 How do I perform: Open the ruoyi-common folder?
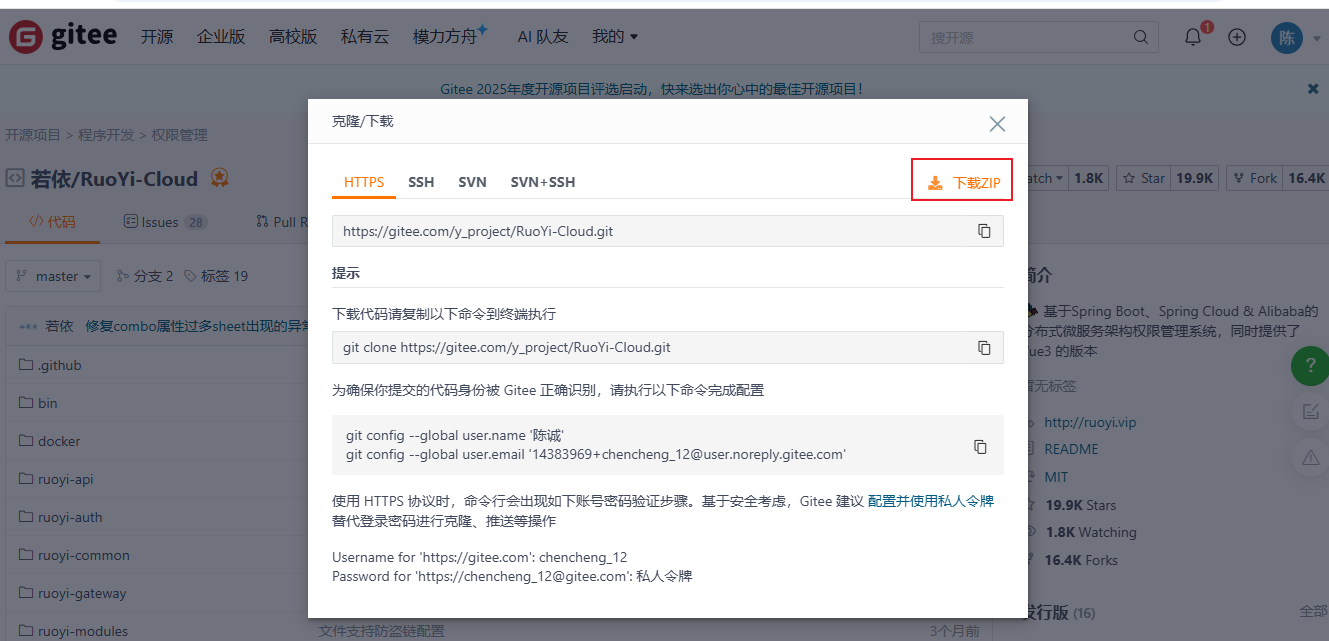(x=84, y=555)
